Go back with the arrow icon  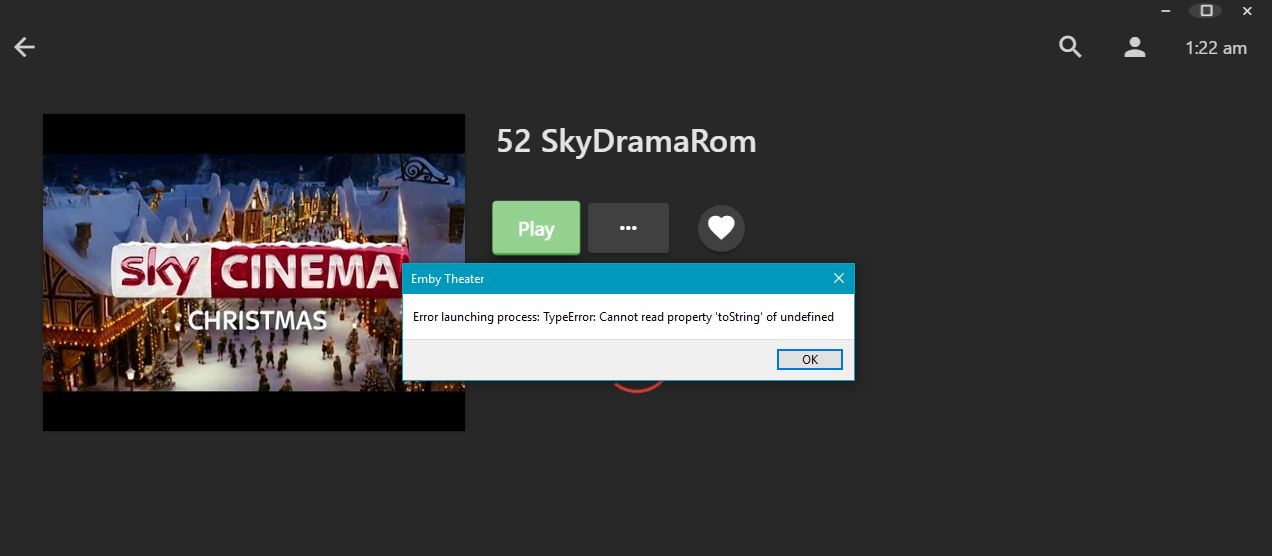click(24, 47)
